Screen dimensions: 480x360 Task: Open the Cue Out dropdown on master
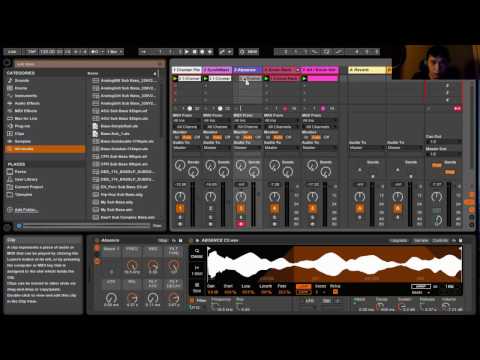coord(443,142)
